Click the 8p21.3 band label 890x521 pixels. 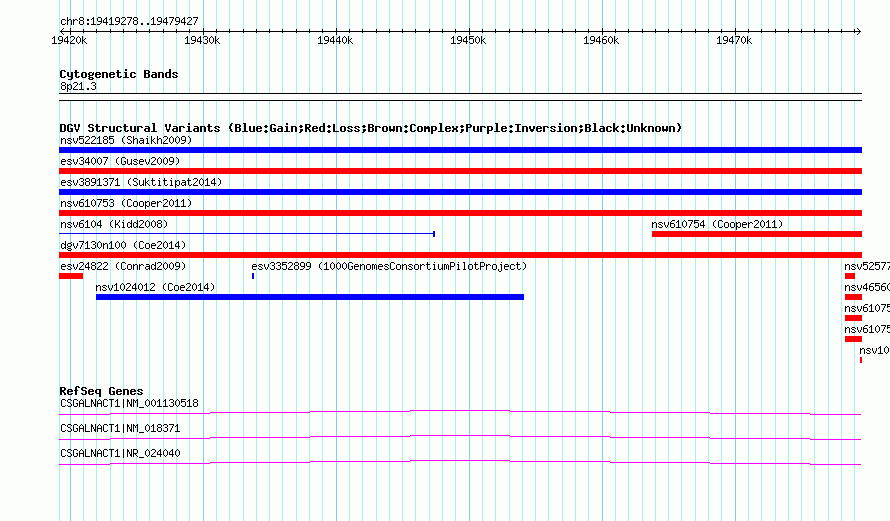coord(78,86)
